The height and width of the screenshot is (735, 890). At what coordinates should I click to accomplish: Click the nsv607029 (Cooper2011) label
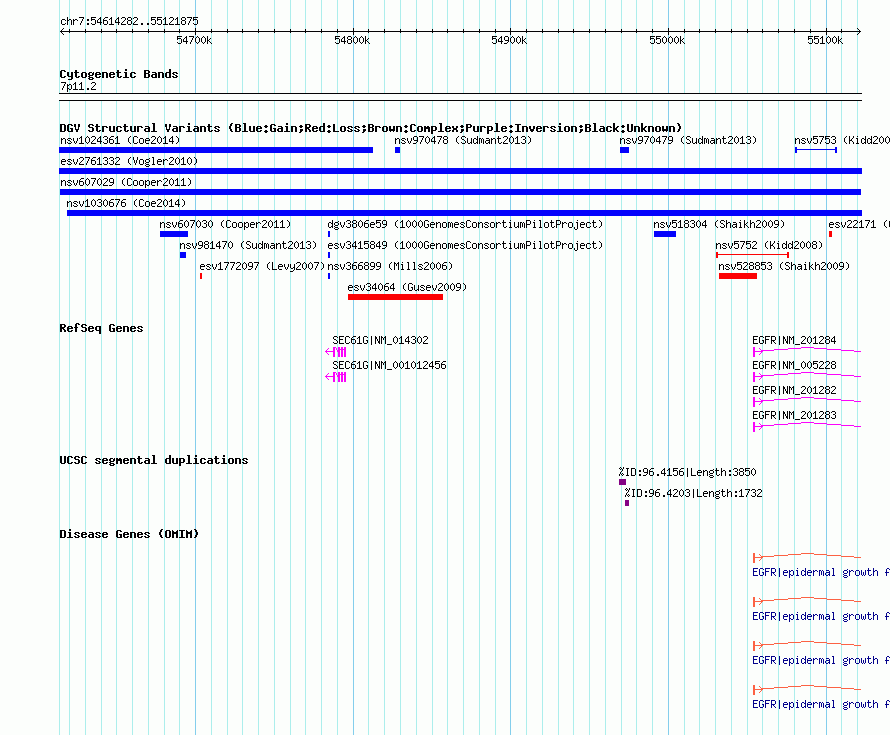point(126,182)
